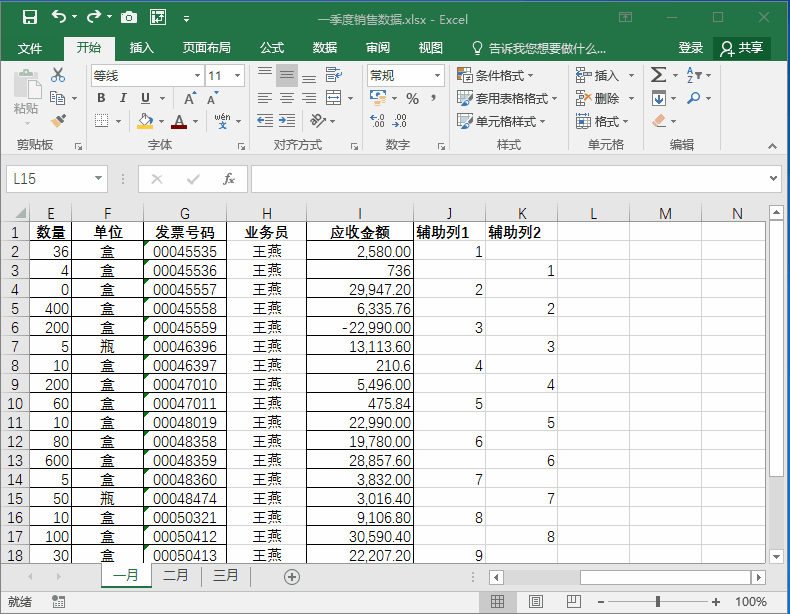Open 套用表格格式 dropdown
Viewport: 790px width, 614px height.
(507, 98)
